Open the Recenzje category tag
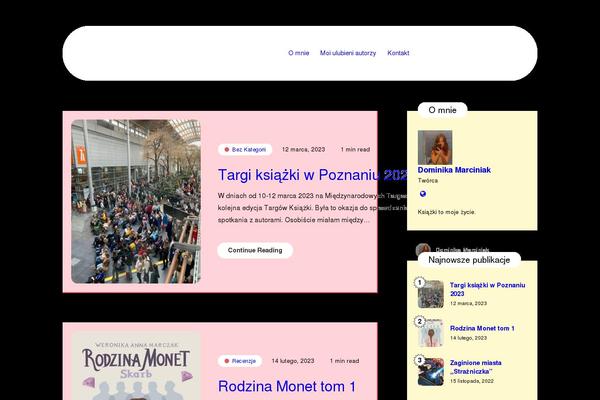Screen dimensions: 600x400 (240, 361)
